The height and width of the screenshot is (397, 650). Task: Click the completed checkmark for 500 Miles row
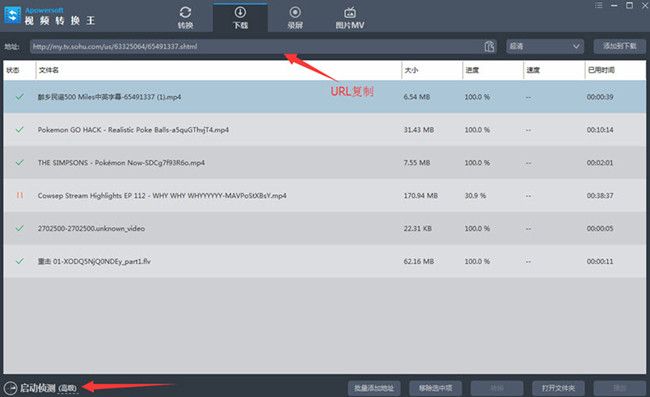19,97
